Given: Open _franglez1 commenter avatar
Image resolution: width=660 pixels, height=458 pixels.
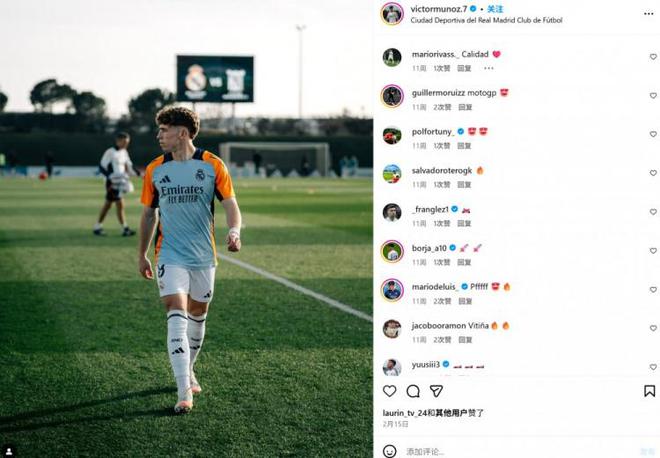Looking at the screenshot, I should coord(392,213).
